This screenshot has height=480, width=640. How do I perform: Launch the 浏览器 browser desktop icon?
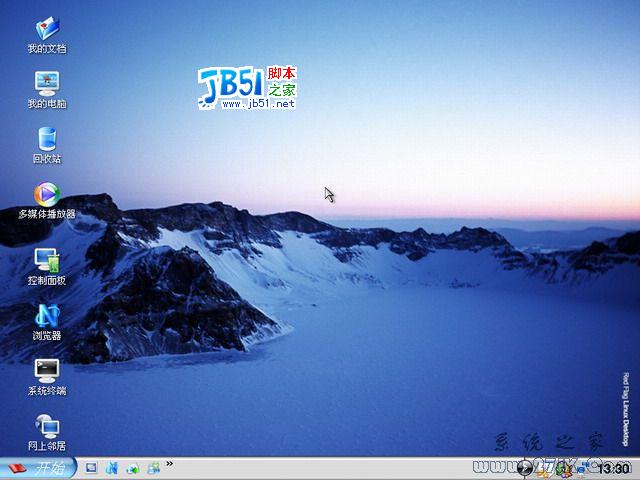coord(46,317)
